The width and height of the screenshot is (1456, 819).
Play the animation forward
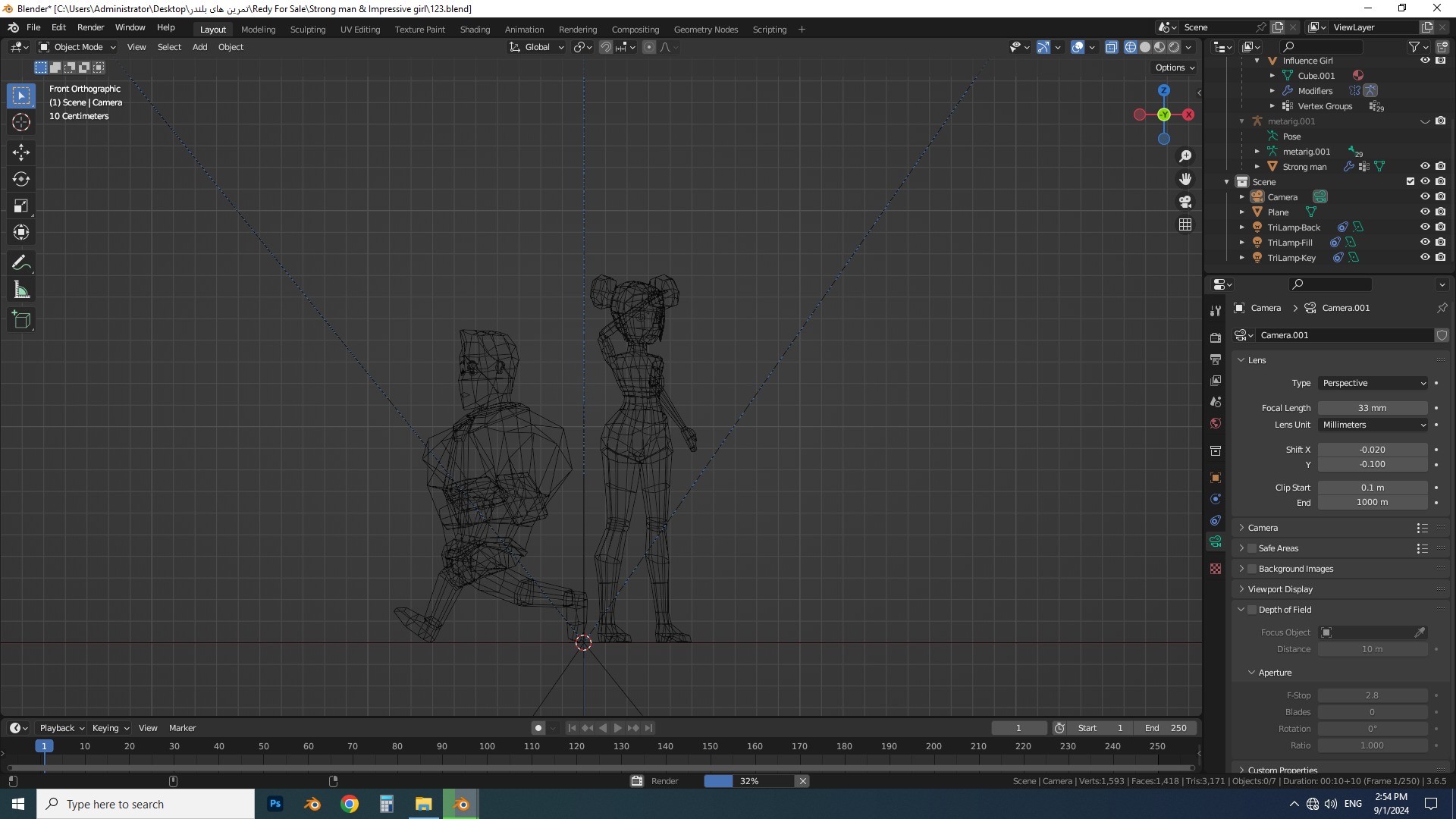[x=618, y=728]
